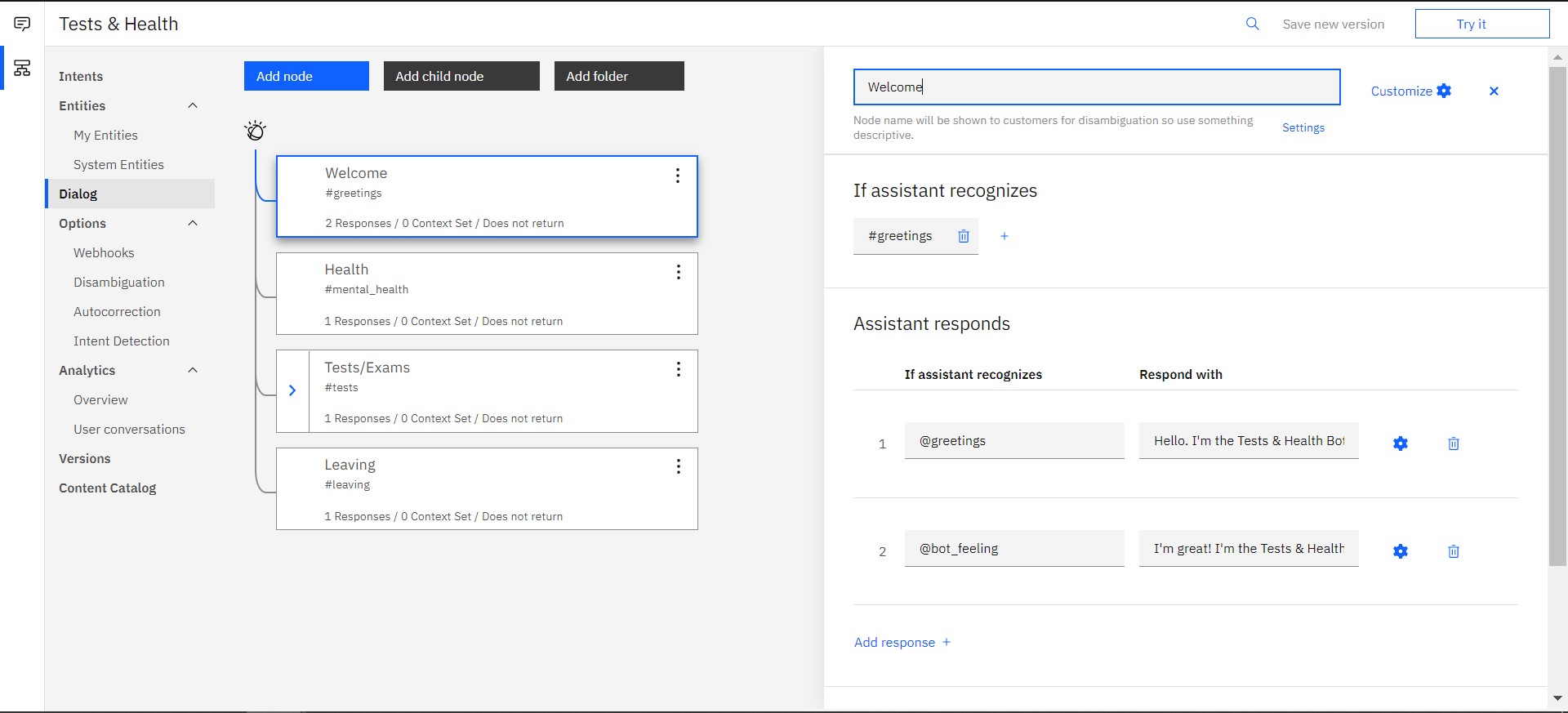Click the search magnifier icon
The height and width of the screenshot is (713, 1568).
tap(1252, 24)
